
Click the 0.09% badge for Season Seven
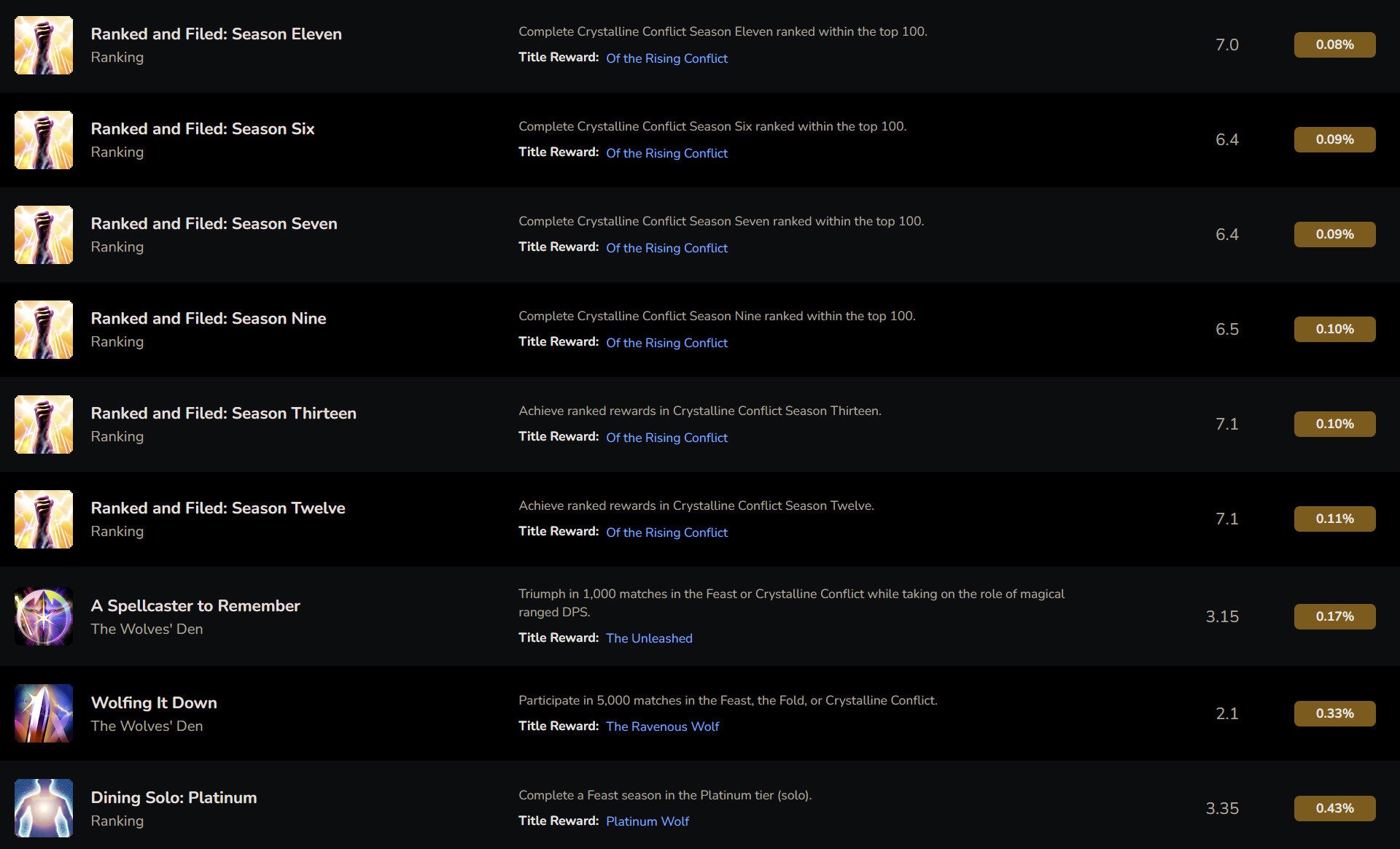1334,234
